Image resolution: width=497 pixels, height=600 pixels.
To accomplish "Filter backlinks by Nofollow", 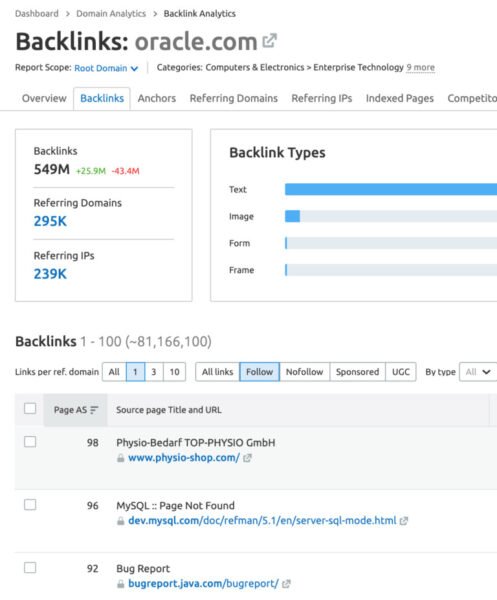I will (x=305, y=372).
